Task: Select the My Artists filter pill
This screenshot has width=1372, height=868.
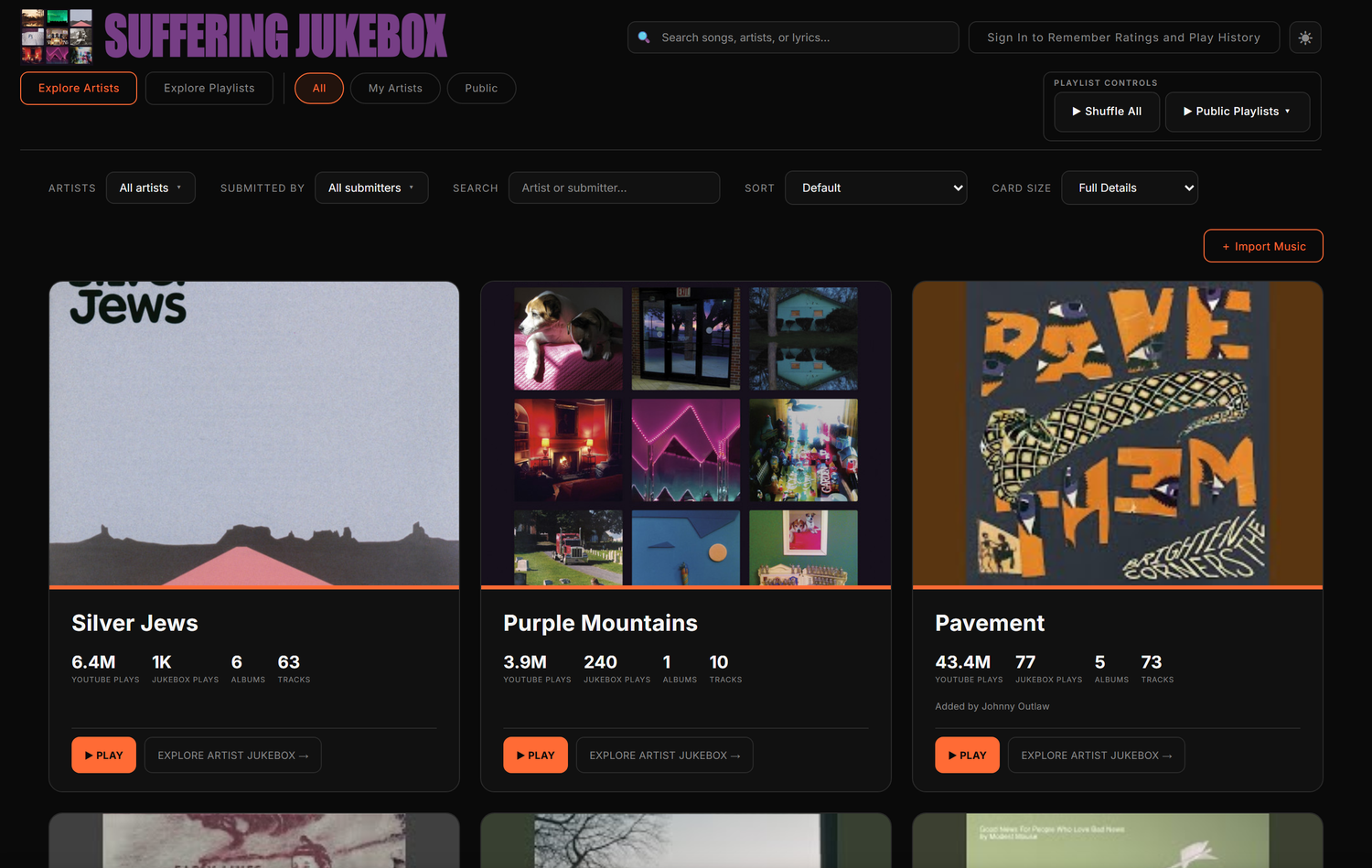Action: tap(395, 88)
